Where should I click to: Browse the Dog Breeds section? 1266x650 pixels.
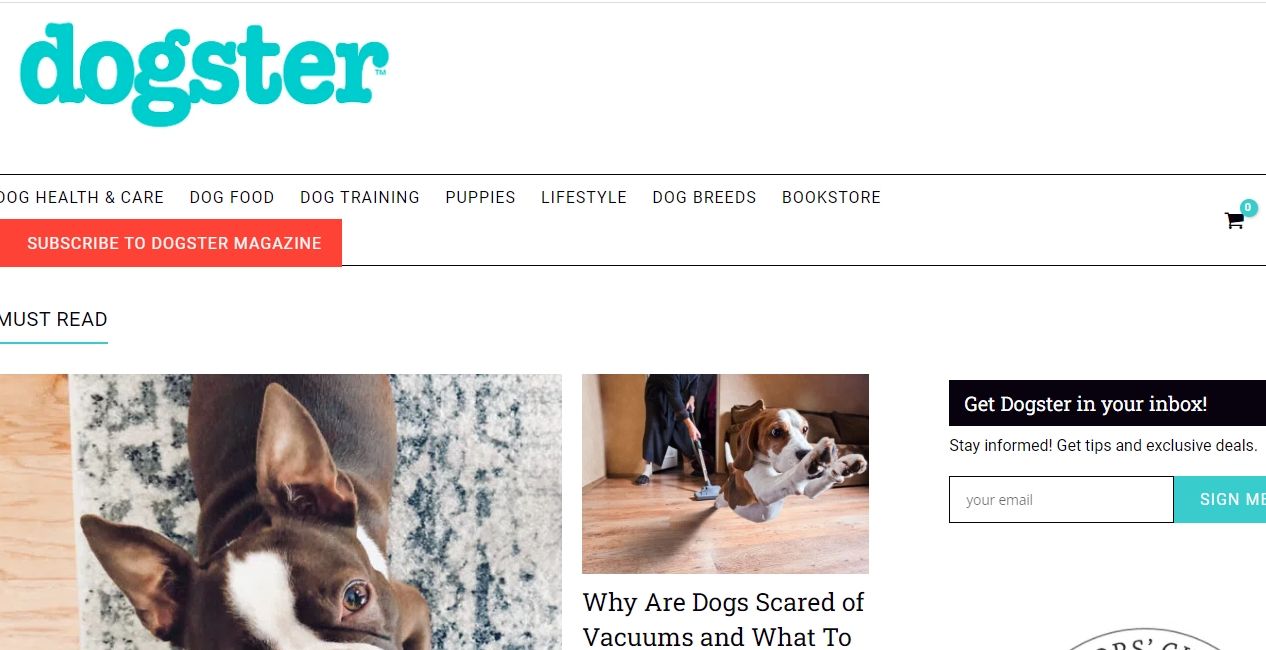704,197
